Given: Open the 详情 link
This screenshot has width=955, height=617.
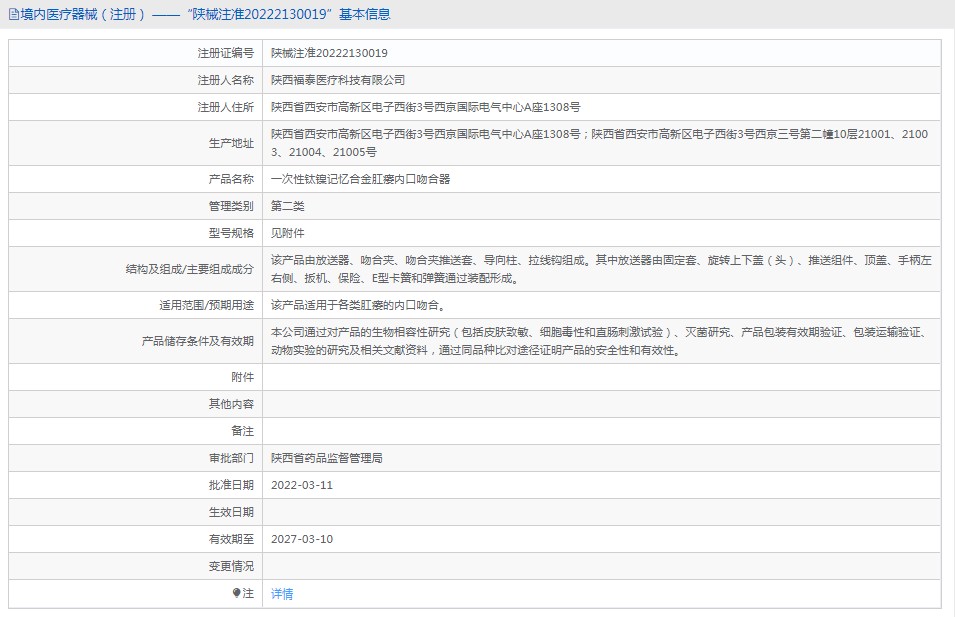Looking at the screenshot, I should coord(282,594).
